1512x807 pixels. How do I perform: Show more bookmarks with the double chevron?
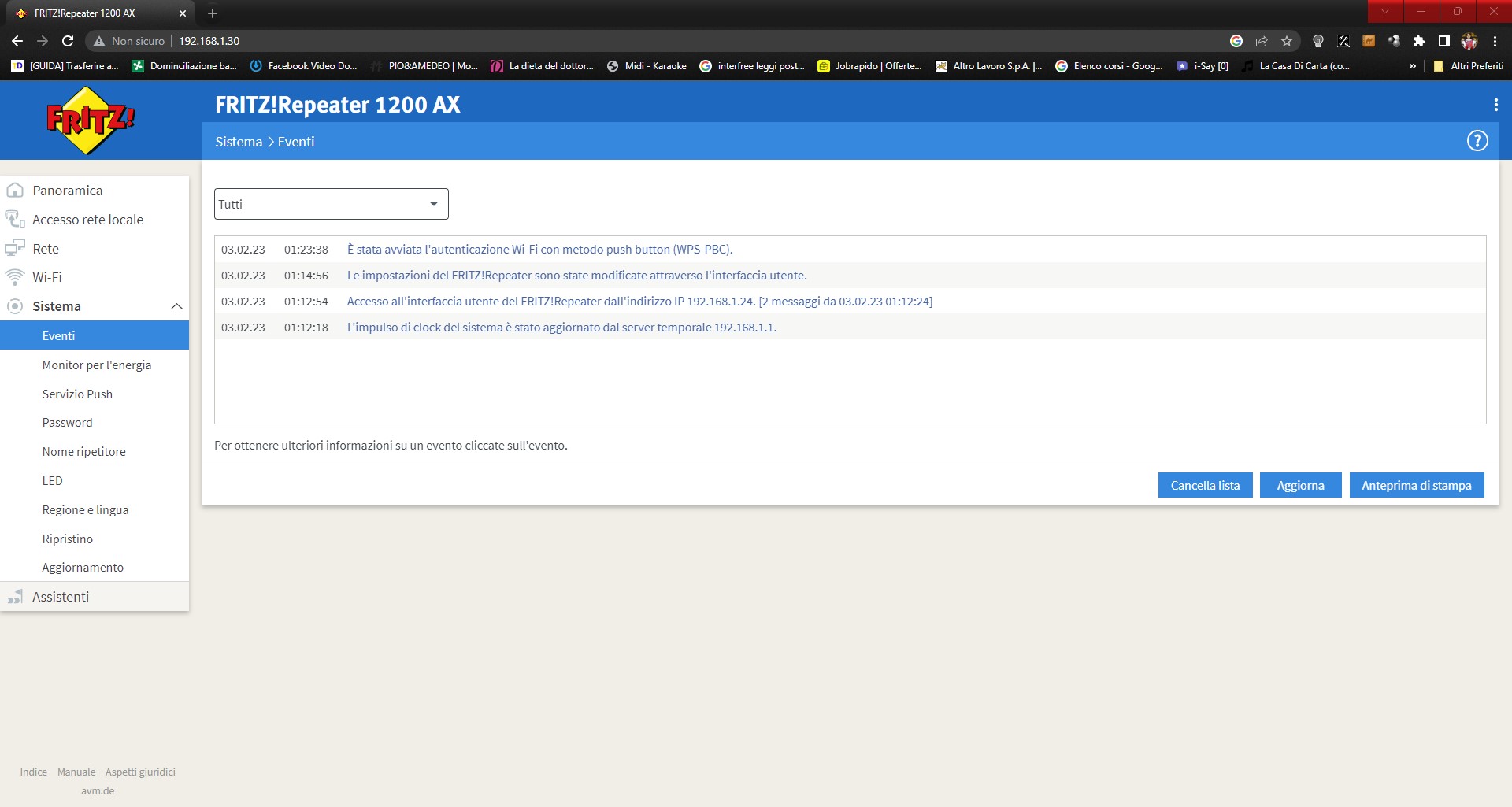point(1413,66)
